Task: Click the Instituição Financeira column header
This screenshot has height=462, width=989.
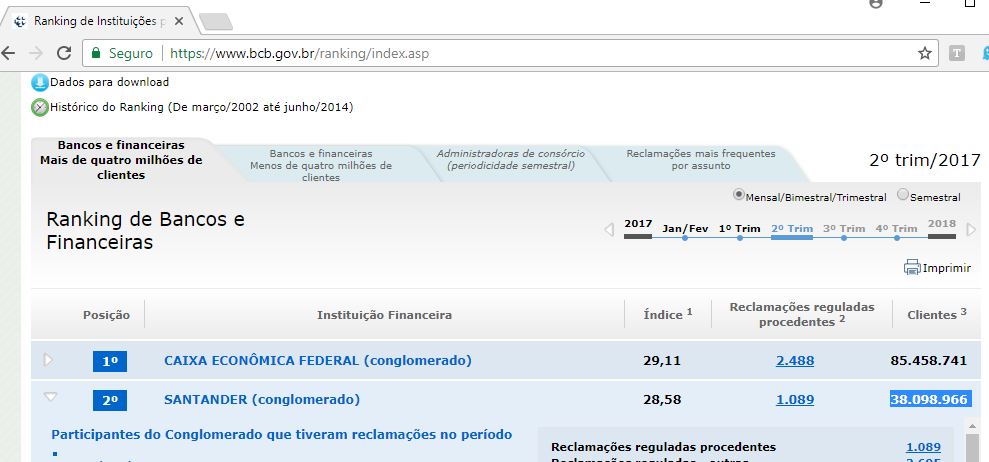Action: (384, 315)
